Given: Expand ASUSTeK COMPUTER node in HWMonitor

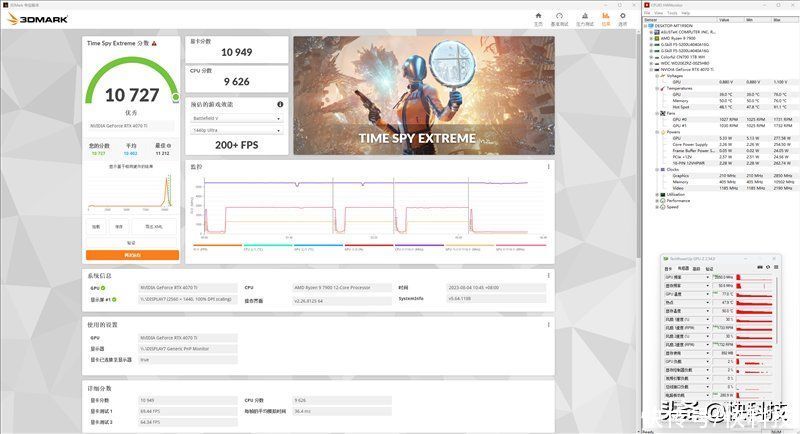Looking at the screenshot, I should click(x=651, y=32).
